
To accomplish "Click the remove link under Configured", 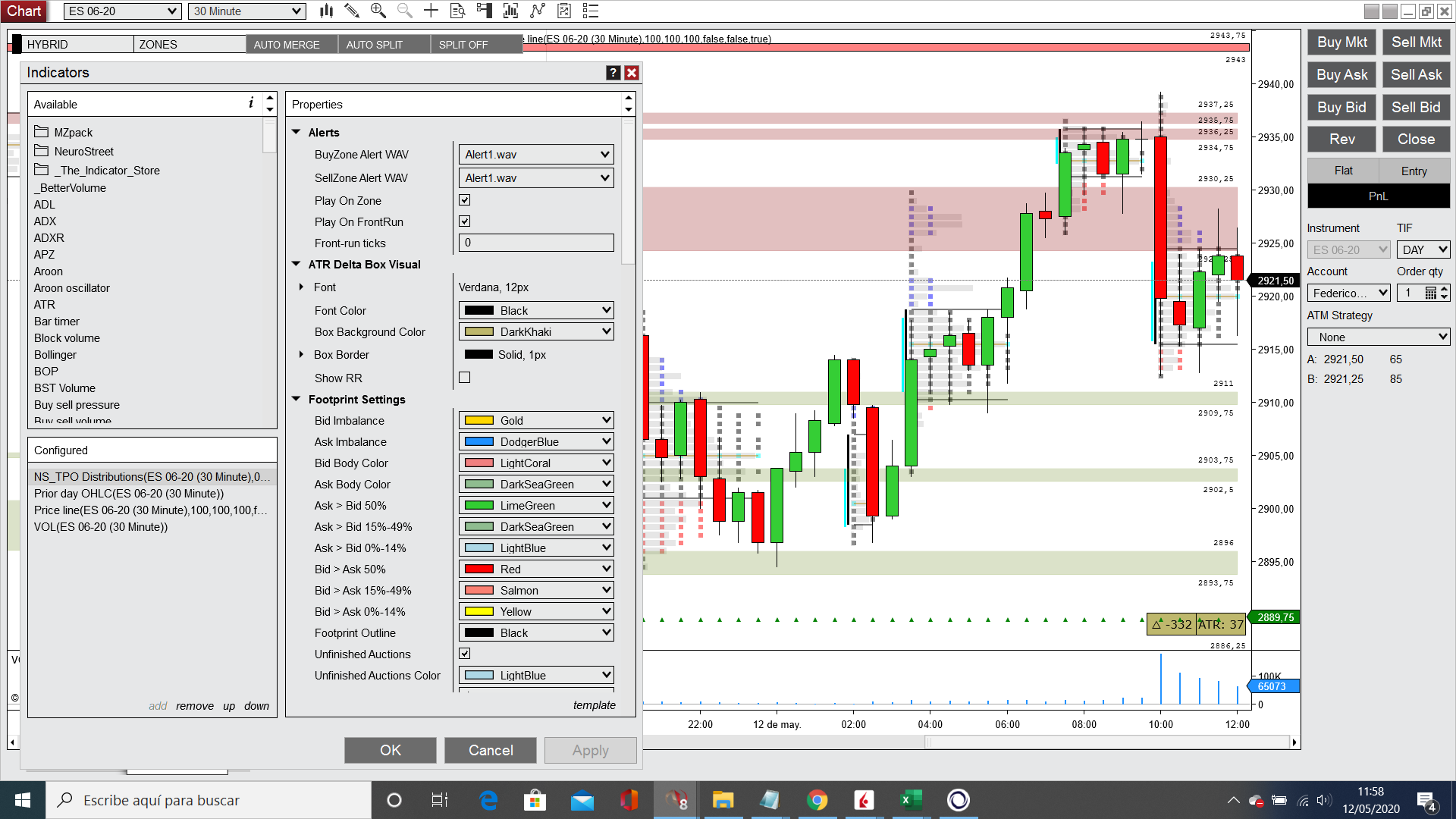I will tap(195, 706).
